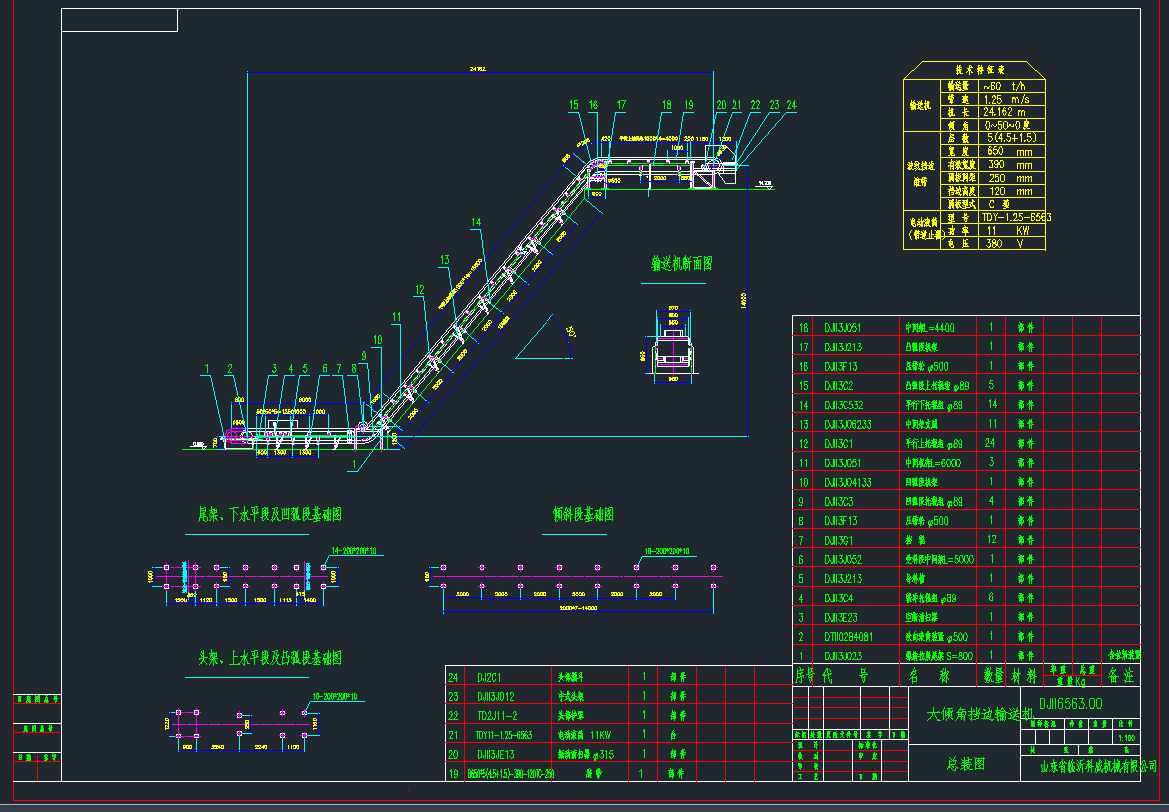
Task: Select the 尾架、下水平段及凹弧段基础图 heading
Action: pyautogui.click(x=269, y=514)
